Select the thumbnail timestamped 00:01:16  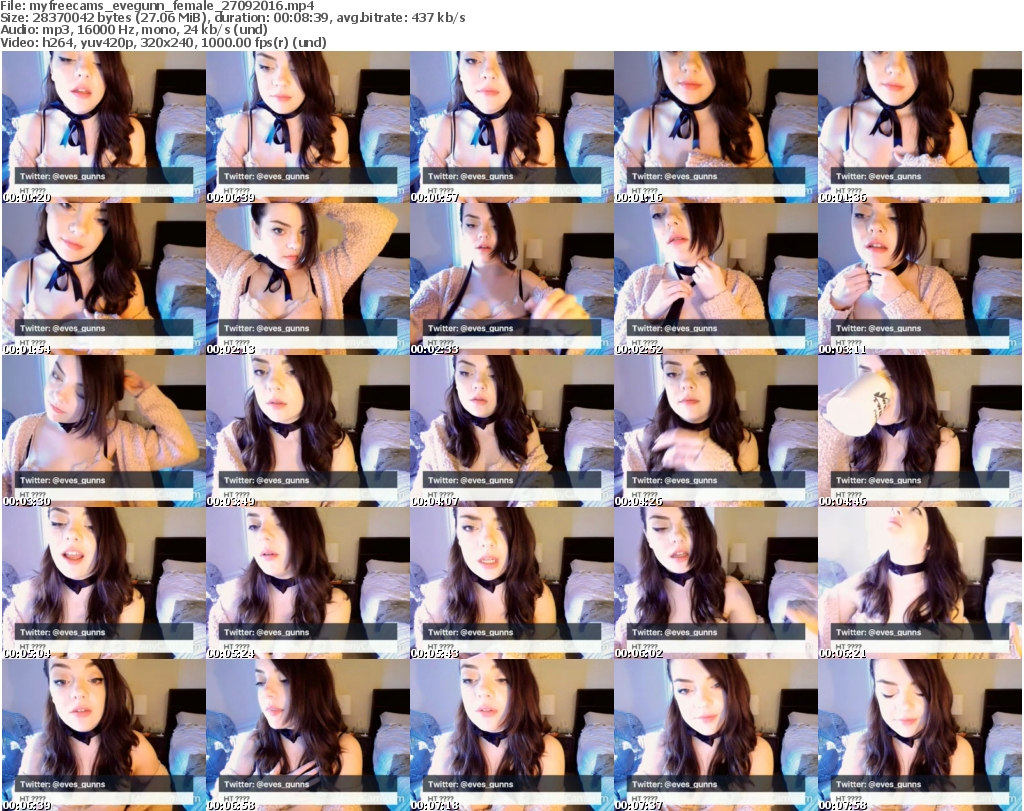point(716,127)
